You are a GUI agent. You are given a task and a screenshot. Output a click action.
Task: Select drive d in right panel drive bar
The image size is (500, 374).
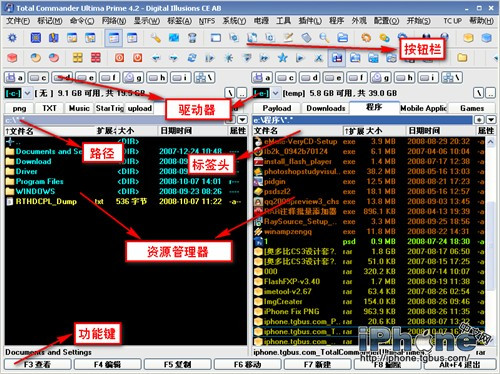[x=310, y=78]
